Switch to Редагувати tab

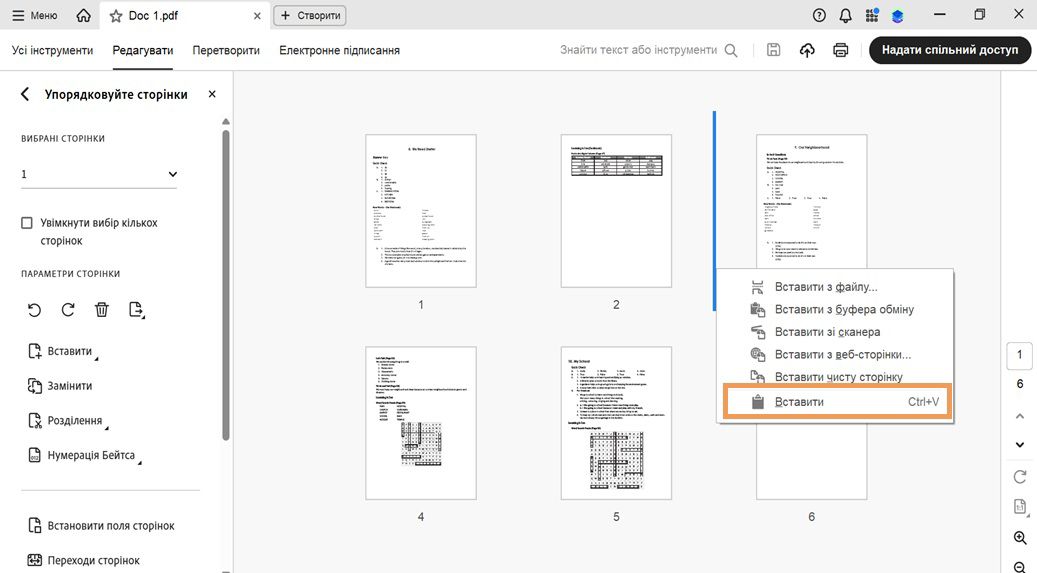(x=143, y=50)
